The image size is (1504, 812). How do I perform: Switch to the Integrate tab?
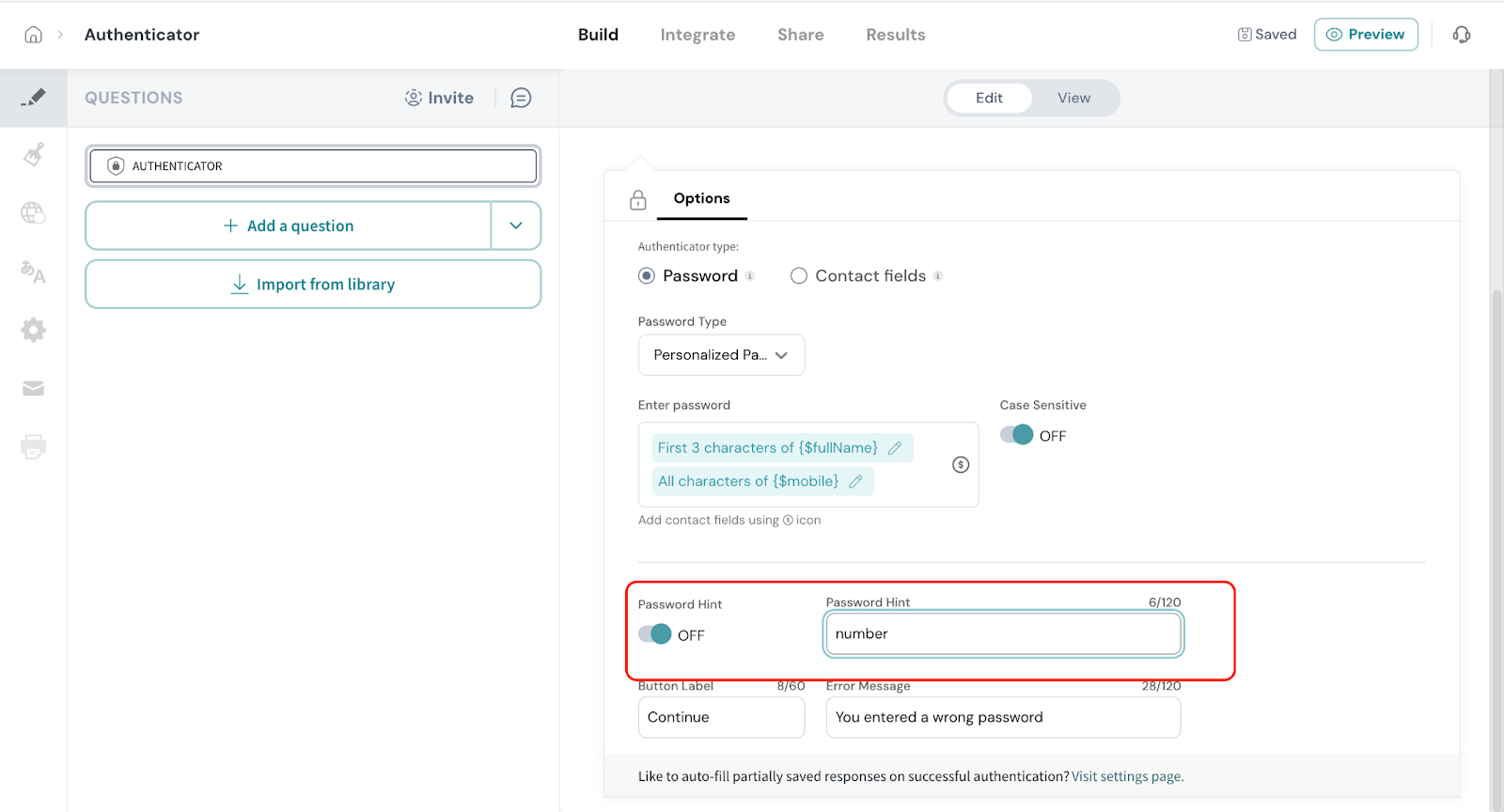point(697,35)
